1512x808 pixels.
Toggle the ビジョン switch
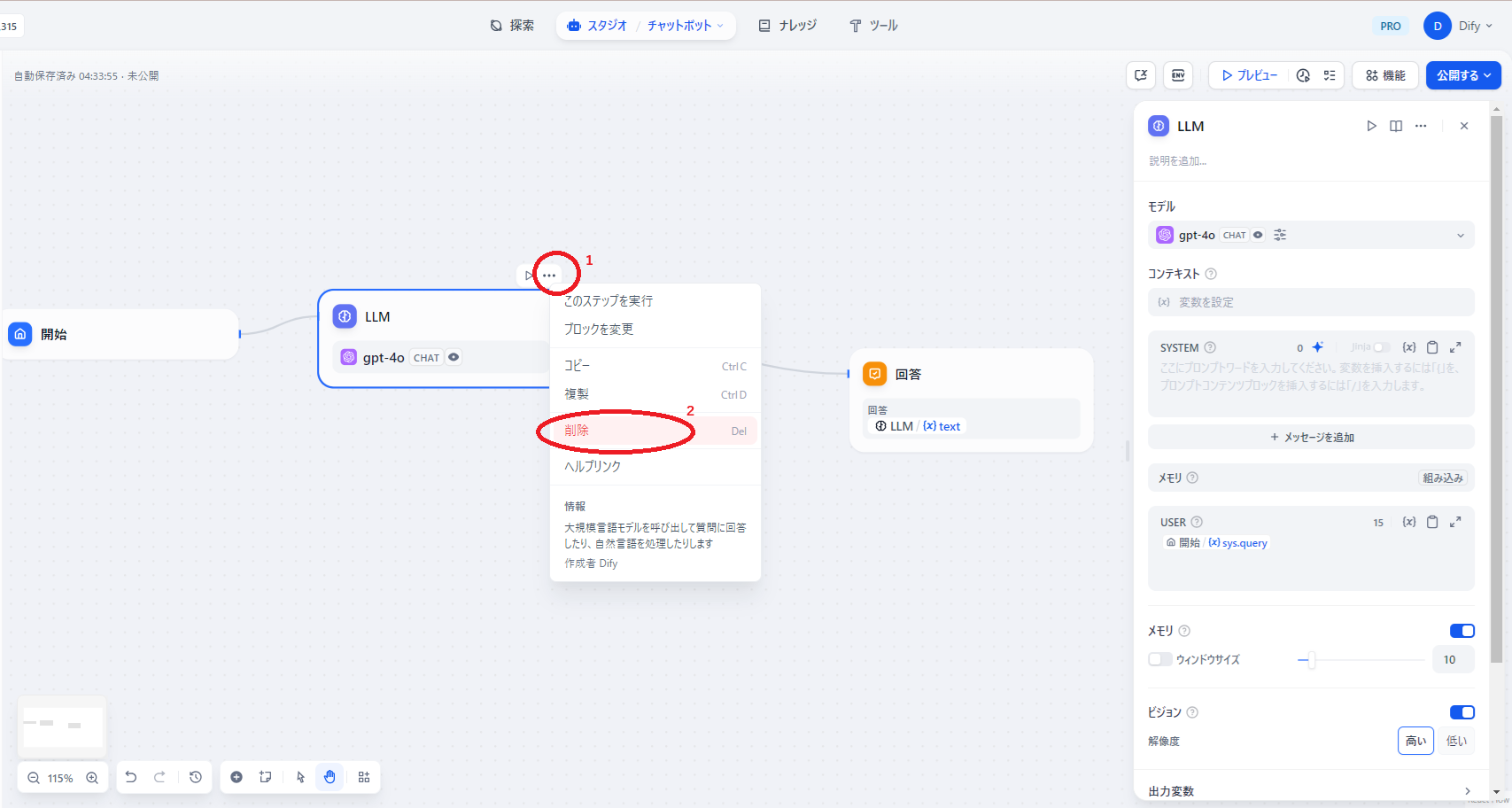(1462, 712)
